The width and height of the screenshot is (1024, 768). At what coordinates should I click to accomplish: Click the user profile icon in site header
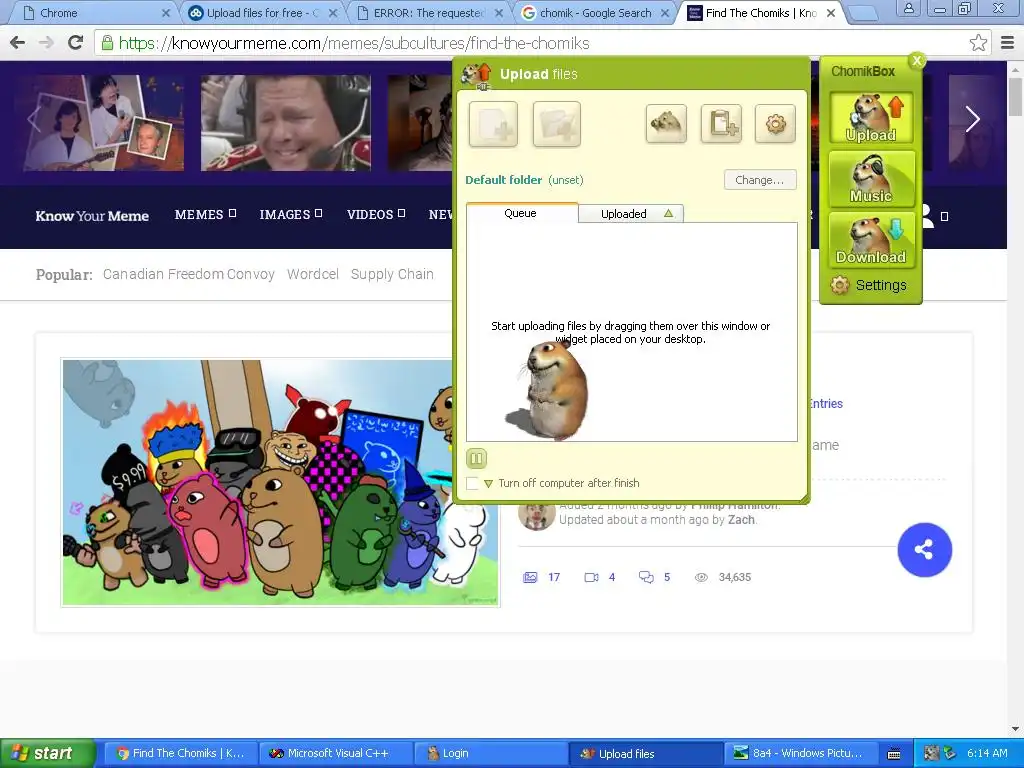pos(928,216)
